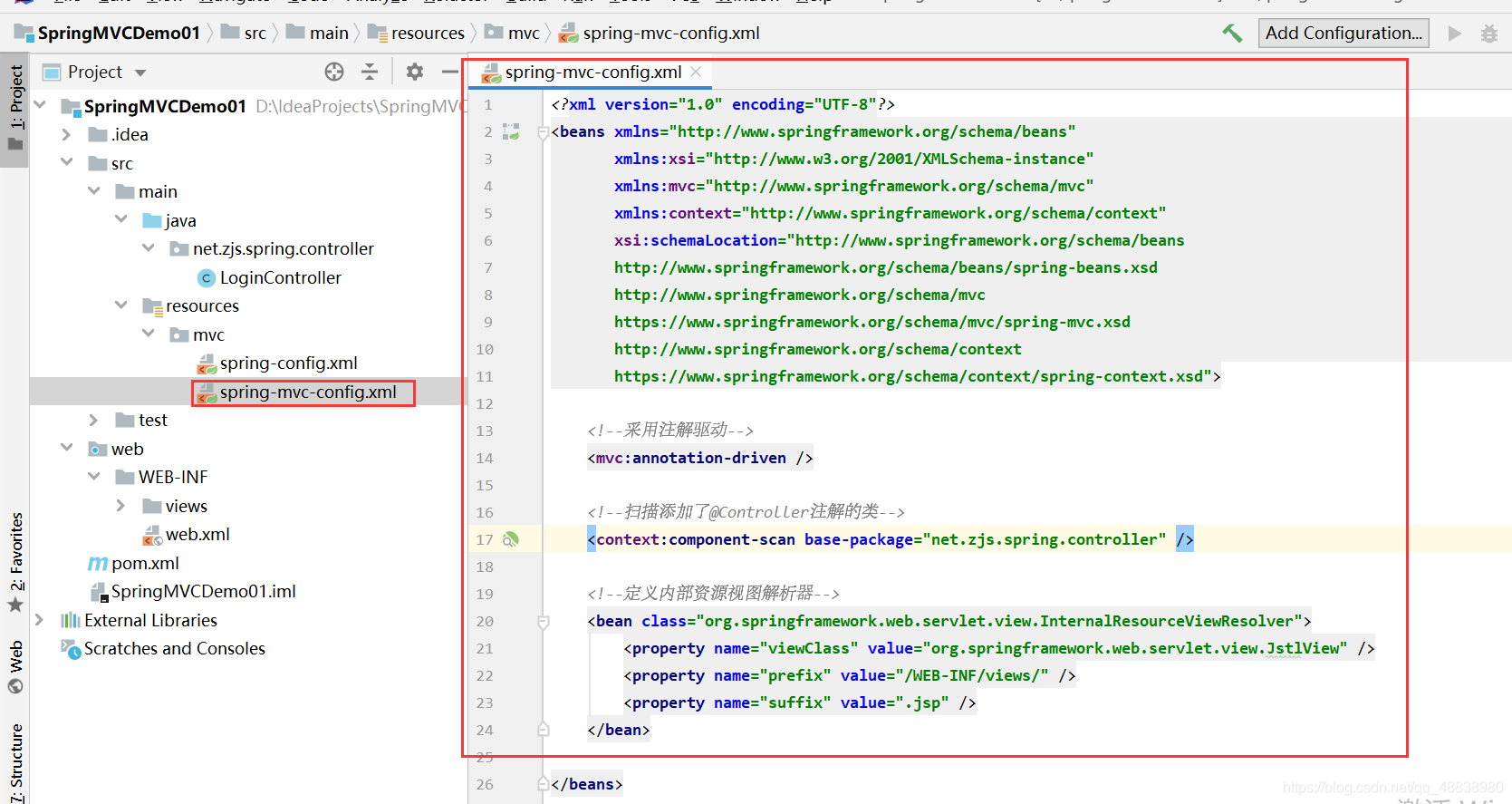Image resolution: width=1512 pixels, height=804 pixels.
Task: Click the mvc:annotation-driven tag on line 14
Action: click(700, 458)
